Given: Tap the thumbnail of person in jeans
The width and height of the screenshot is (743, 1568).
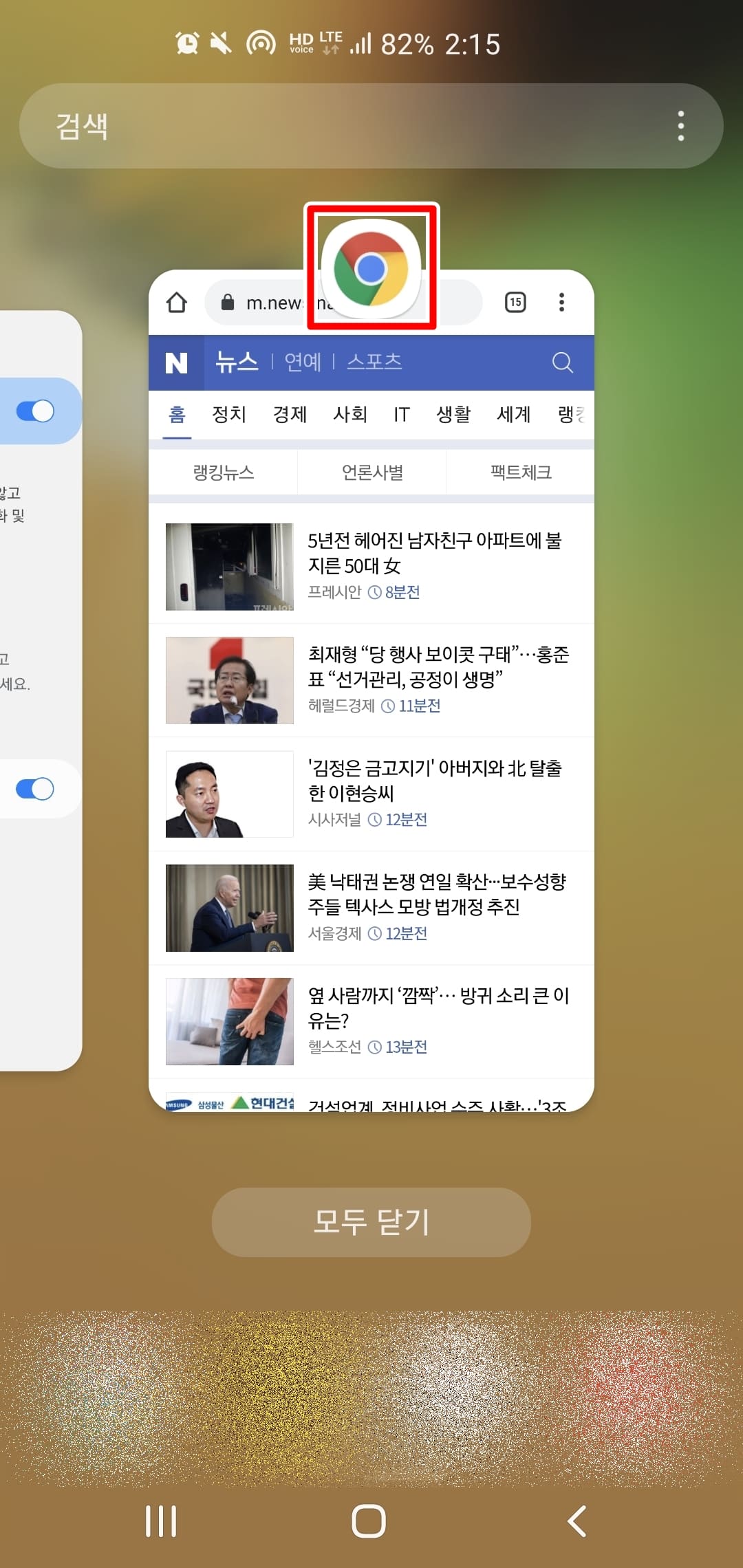Looking at the screenshot, I should 230,1021.
